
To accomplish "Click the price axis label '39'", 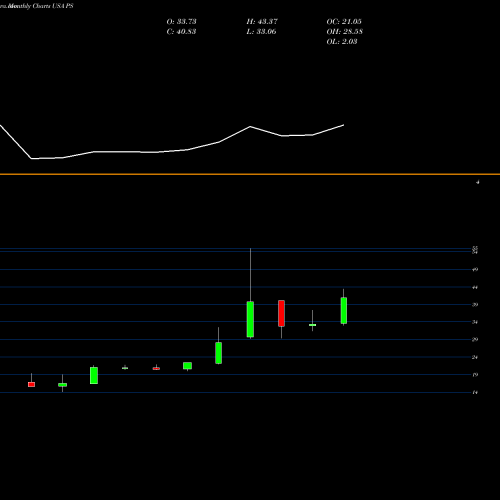I will click(x=475, y=304).
